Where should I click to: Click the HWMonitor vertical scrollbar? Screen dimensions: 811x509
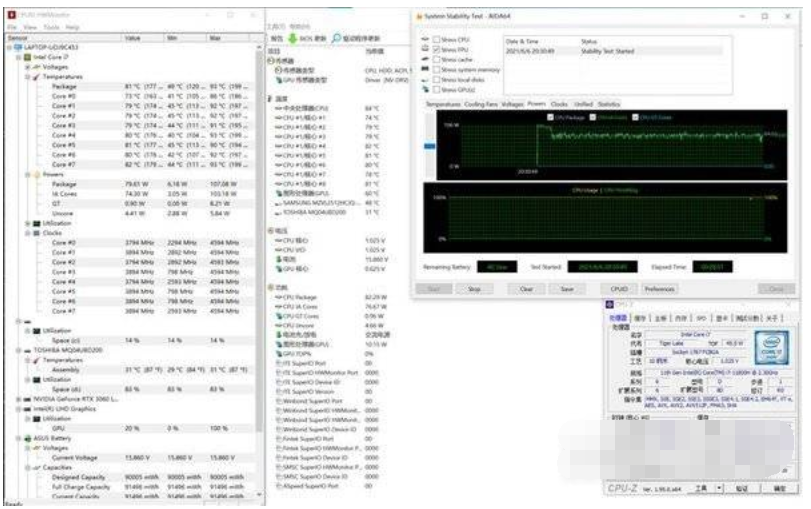tap(260, 269)
